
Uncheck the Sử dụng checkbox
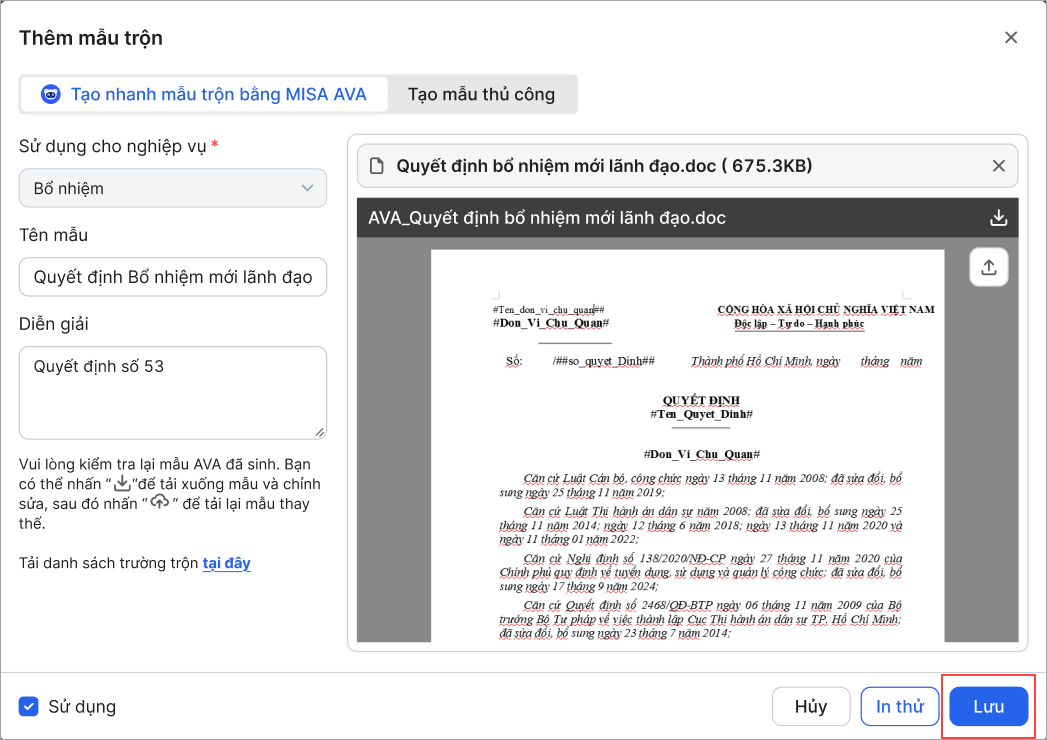tap(29, 706)
